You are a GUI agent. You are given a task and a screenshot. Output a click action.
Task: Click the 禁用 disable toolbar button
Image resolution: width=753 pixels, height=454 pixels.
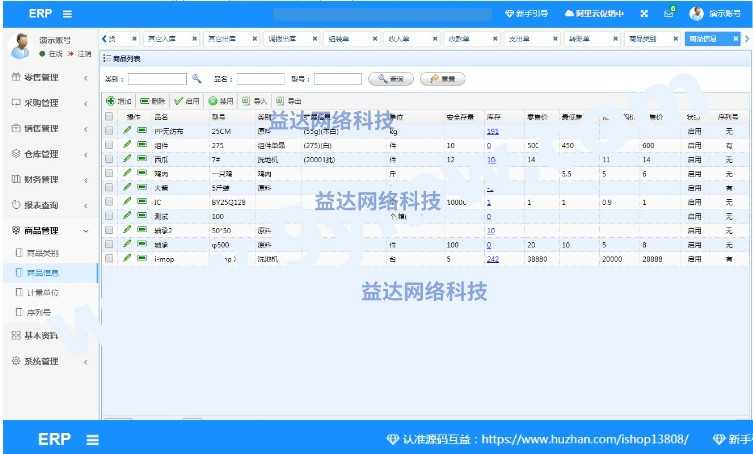coord(221,101)
